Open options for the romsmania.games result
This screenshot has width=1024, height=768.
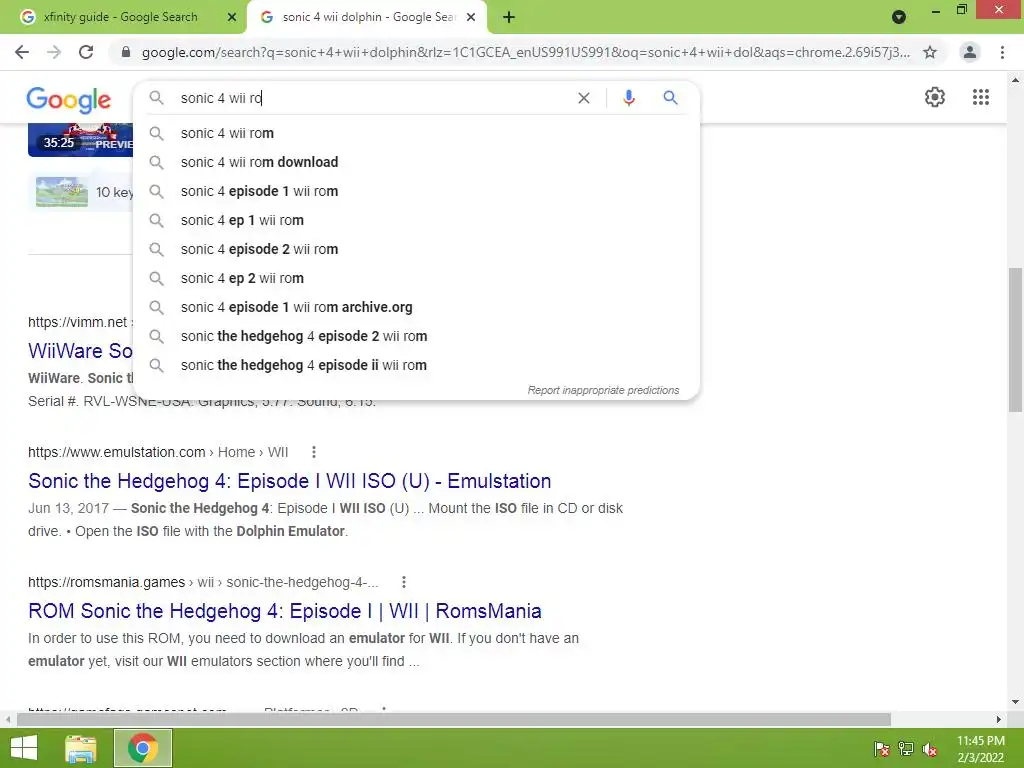coord(404,582)
